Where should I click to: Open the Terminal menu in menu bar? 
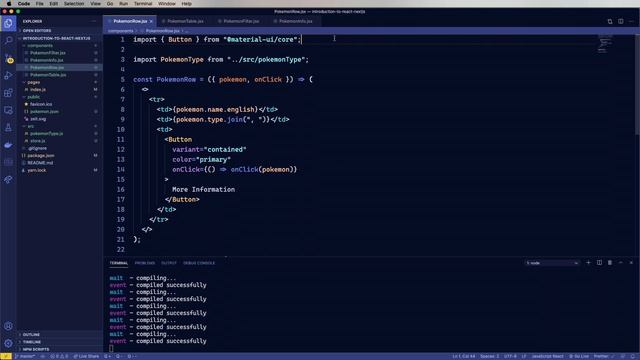pos(143,4)
